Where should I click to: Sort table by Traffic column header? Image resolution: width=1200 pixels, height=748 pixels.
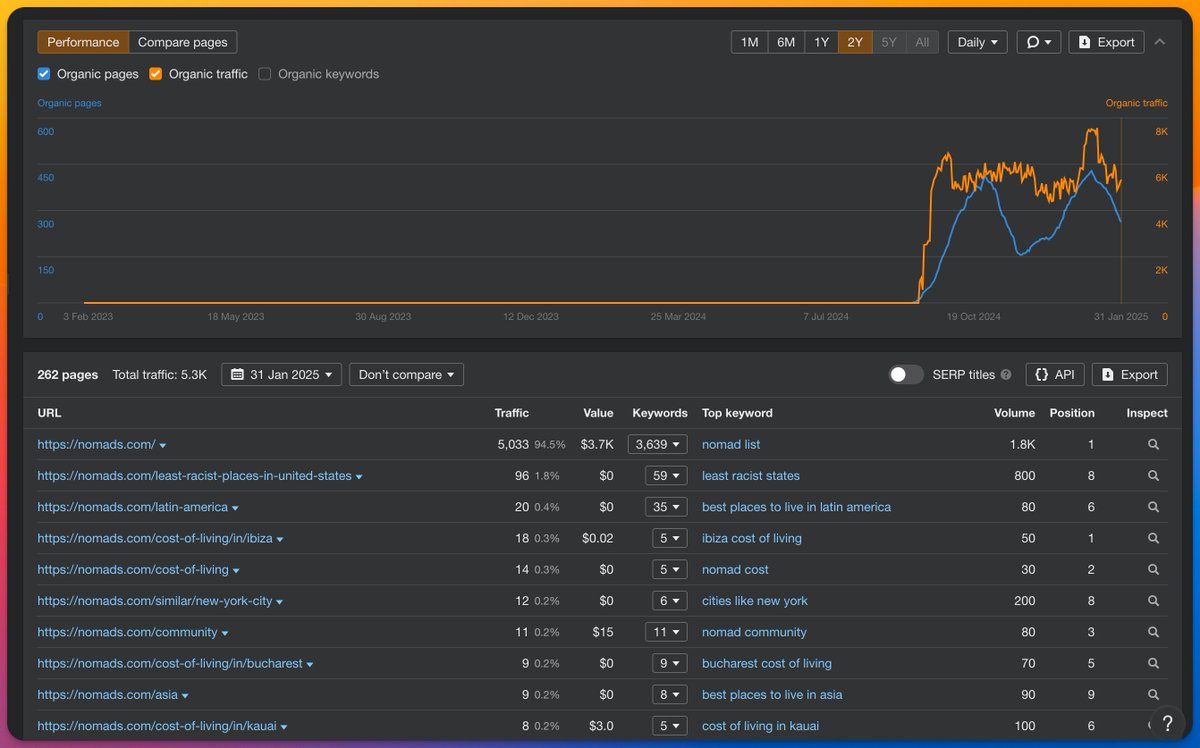coord(512,413)
